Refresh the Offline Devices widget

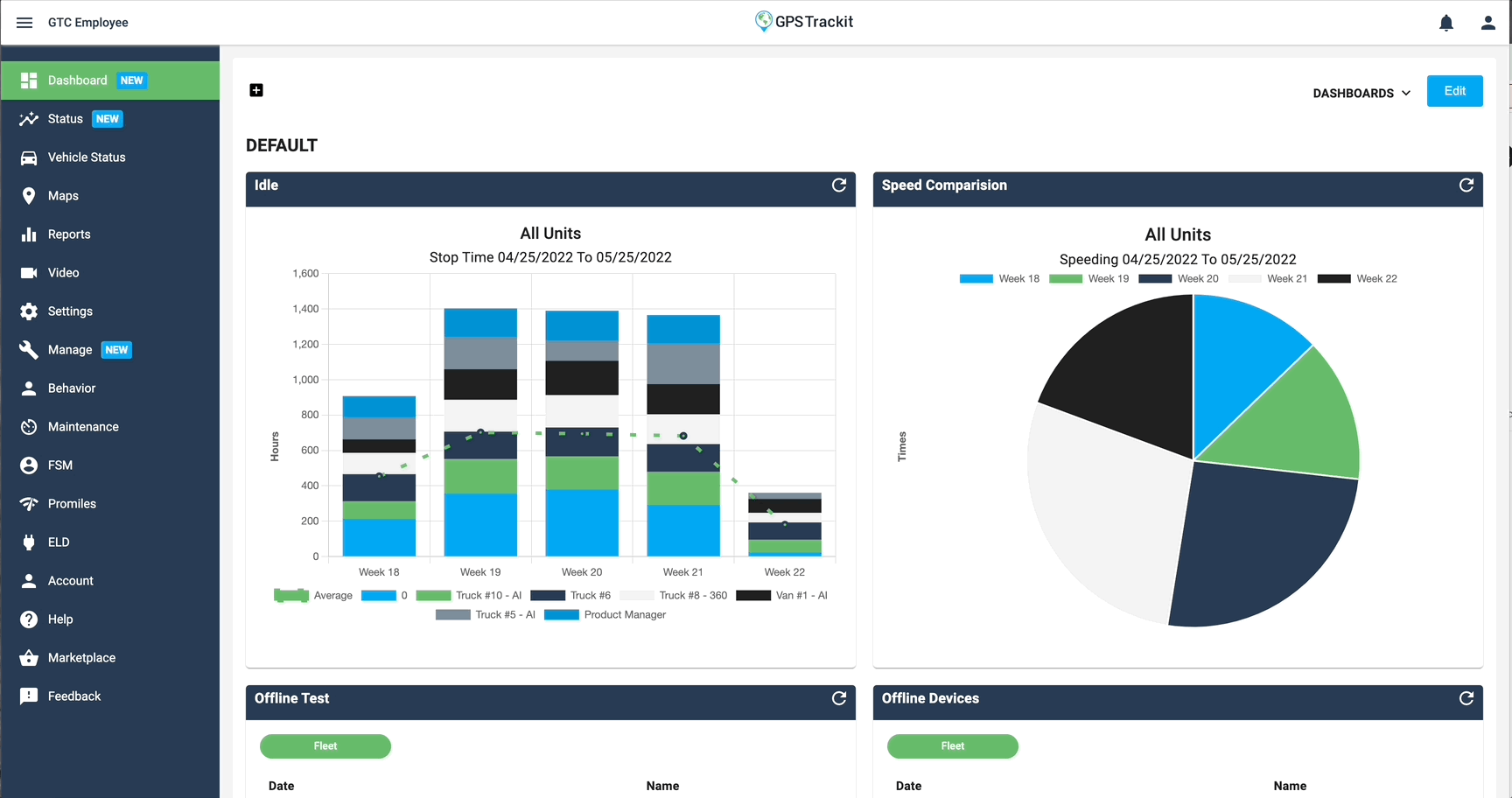[x=1466, y=698]
